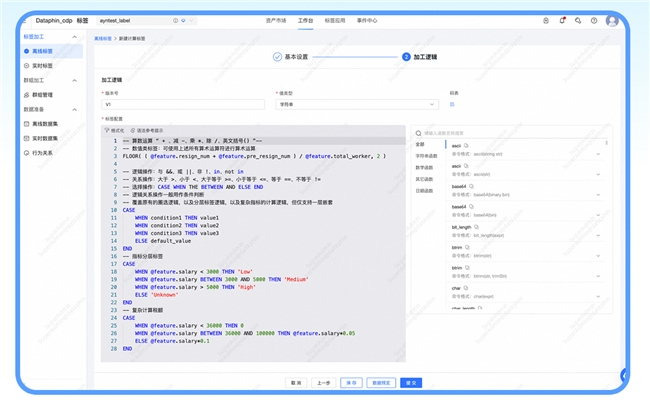Screen dimensions: 650x408
Task: Click the 语法参考提示 syntax hint icon
Action: coord(134,130)
